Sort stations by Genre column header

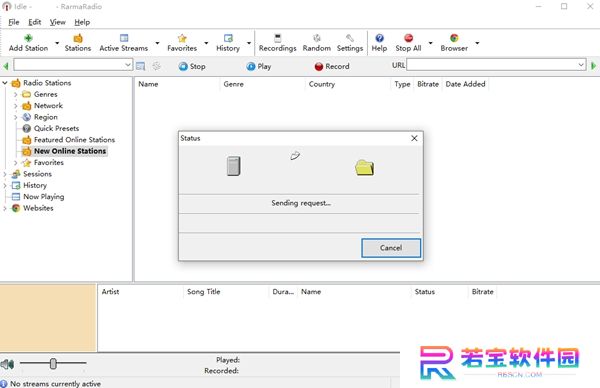coord(262,84)
